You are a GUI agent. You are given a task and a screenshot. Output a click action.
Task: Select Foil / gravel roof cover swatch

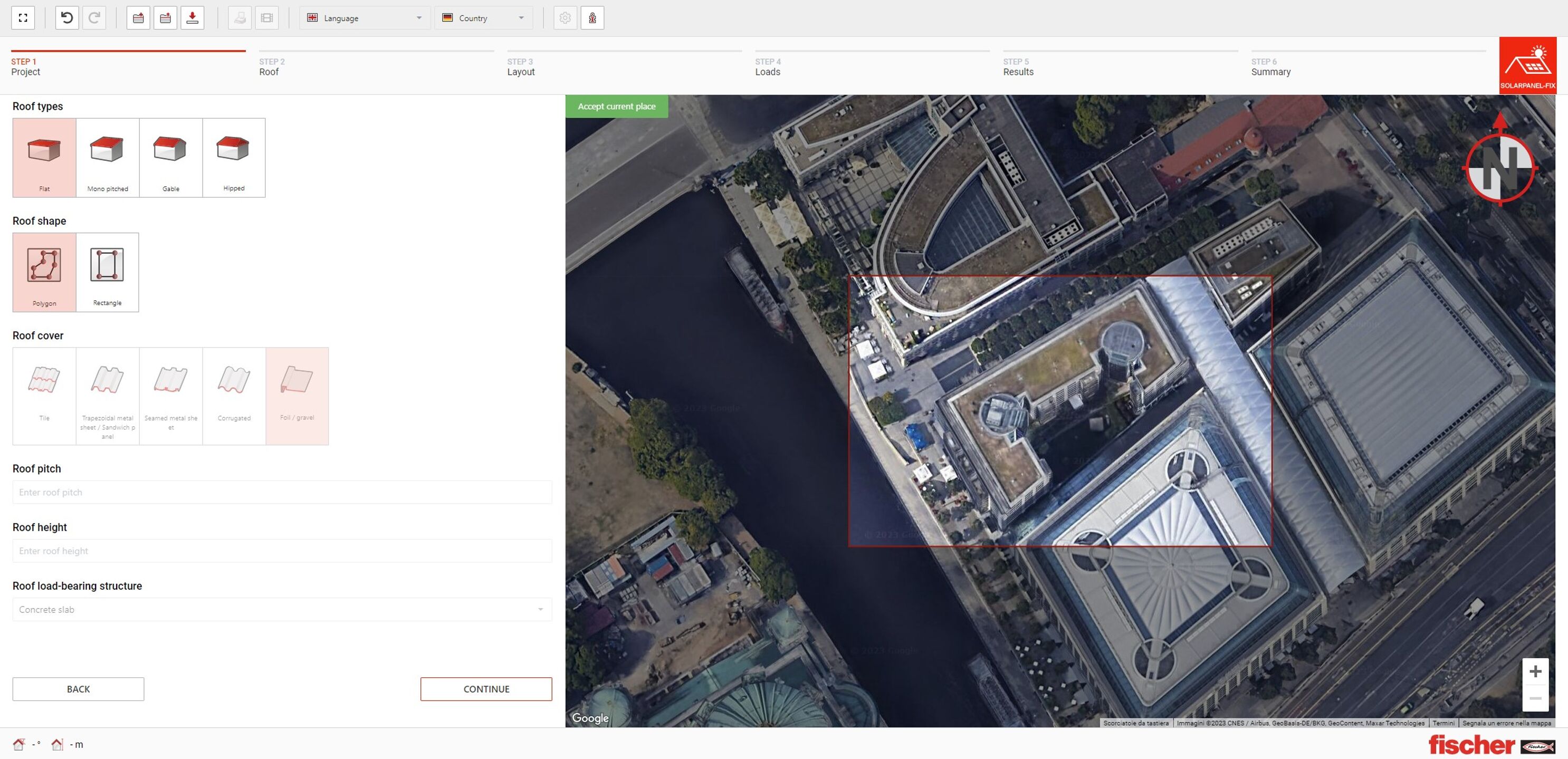pos(297,396)
